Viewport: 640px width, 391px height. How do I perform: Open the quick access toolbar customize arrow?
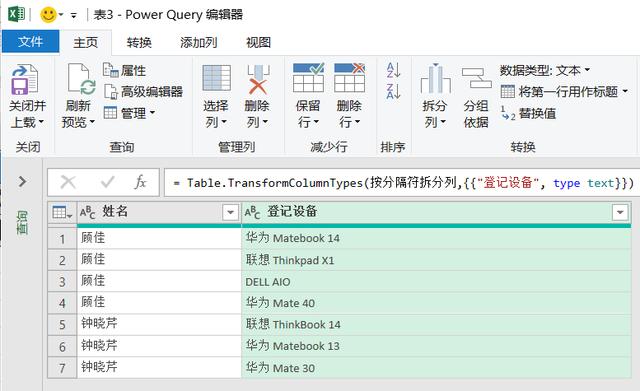coord(73,16)
